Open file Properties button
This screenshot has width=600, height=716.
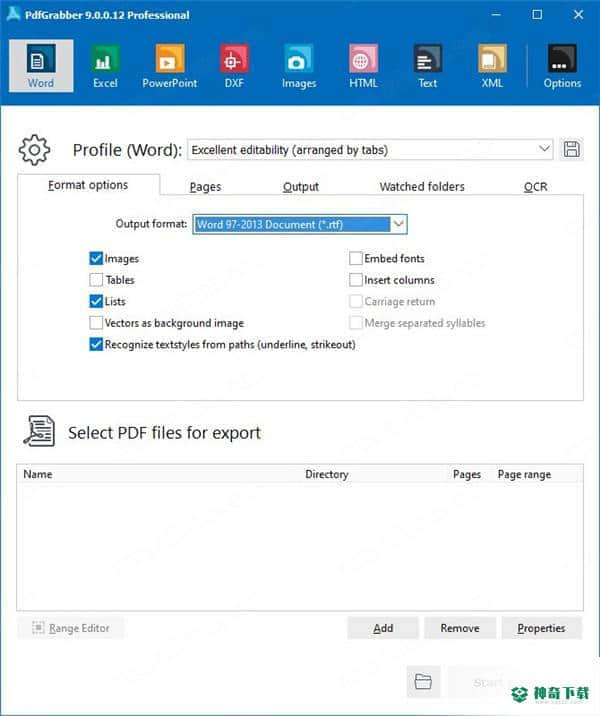(542, 628)
